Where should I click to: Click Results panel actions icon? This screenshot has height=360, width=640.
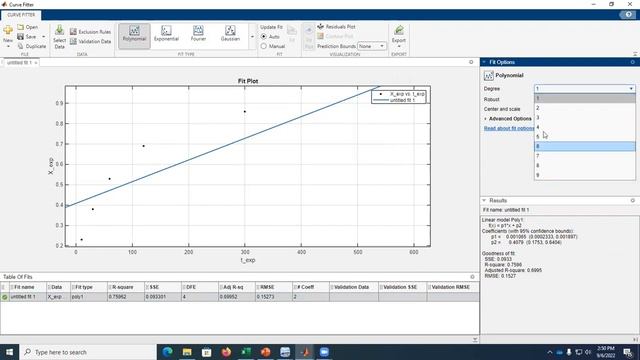(x=633, y=200)
